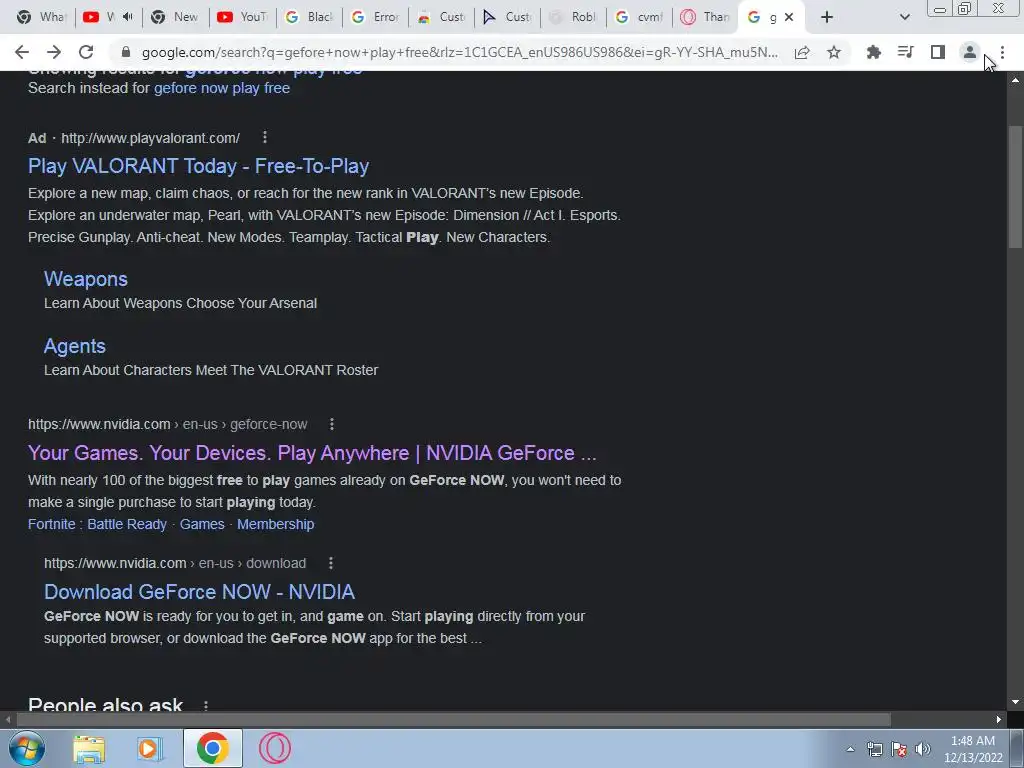
Task: Click the scroll down arrow of vertical scrollbar
Action: (x=1015, y=702)
